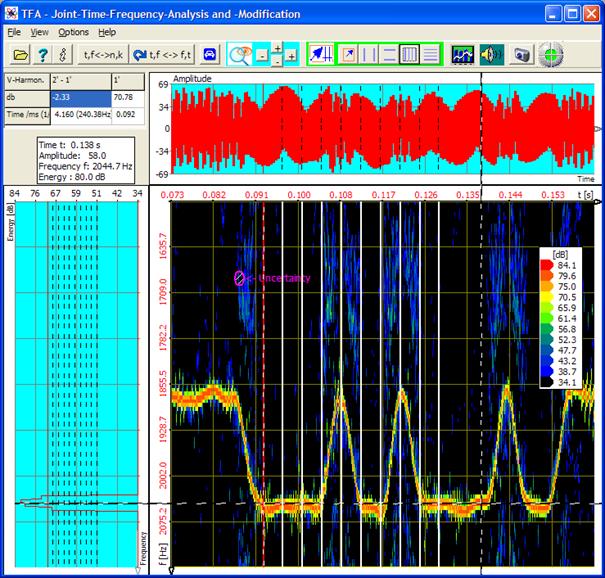
Task: Click the green crosshair target icon
Action: [551, 55]
